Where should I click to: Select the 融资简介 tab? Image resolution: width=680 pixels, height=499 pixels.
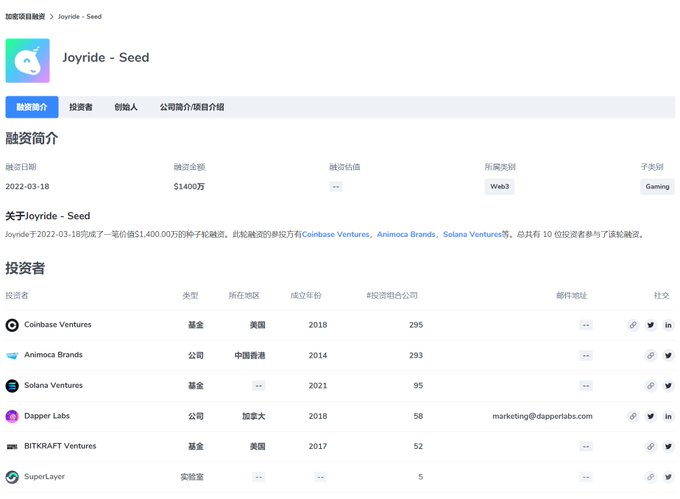click(32, 107)
